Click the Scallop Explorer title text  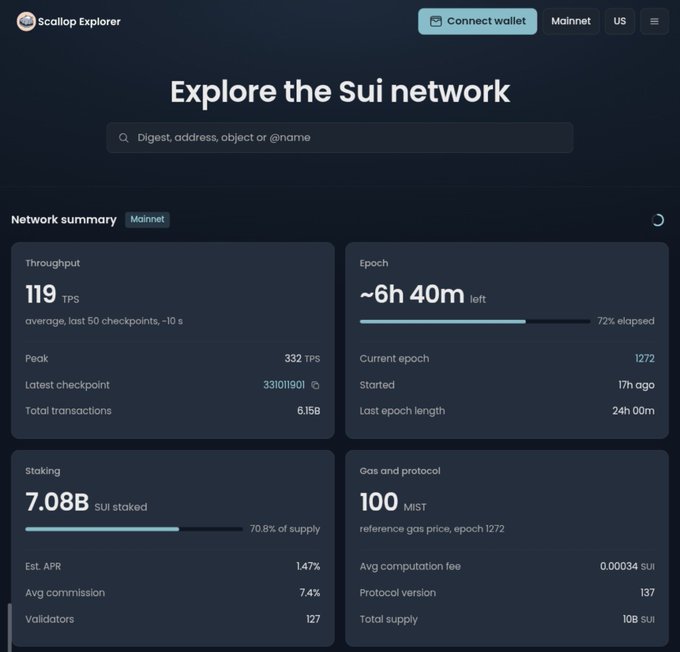pos(79,21)
